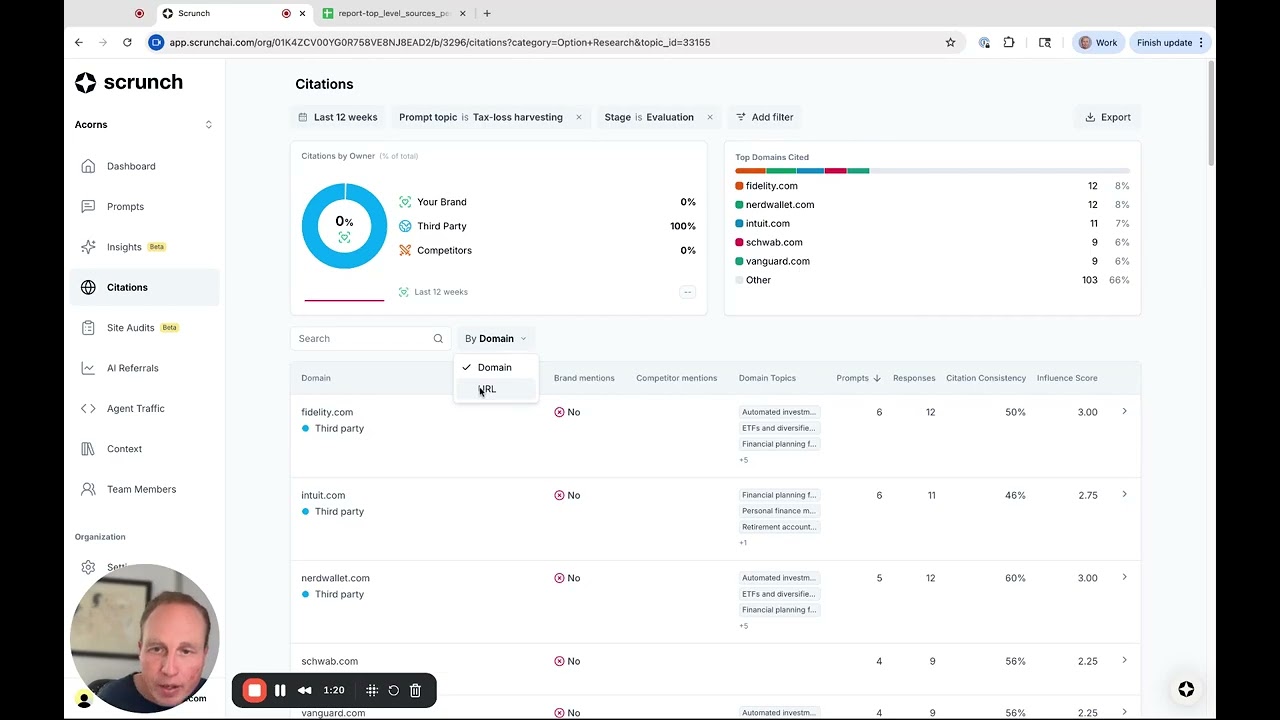Click the Citation Consistency column header
Image resolution: width=1280 pixels, height=720 pixels.
pos(986,378)
